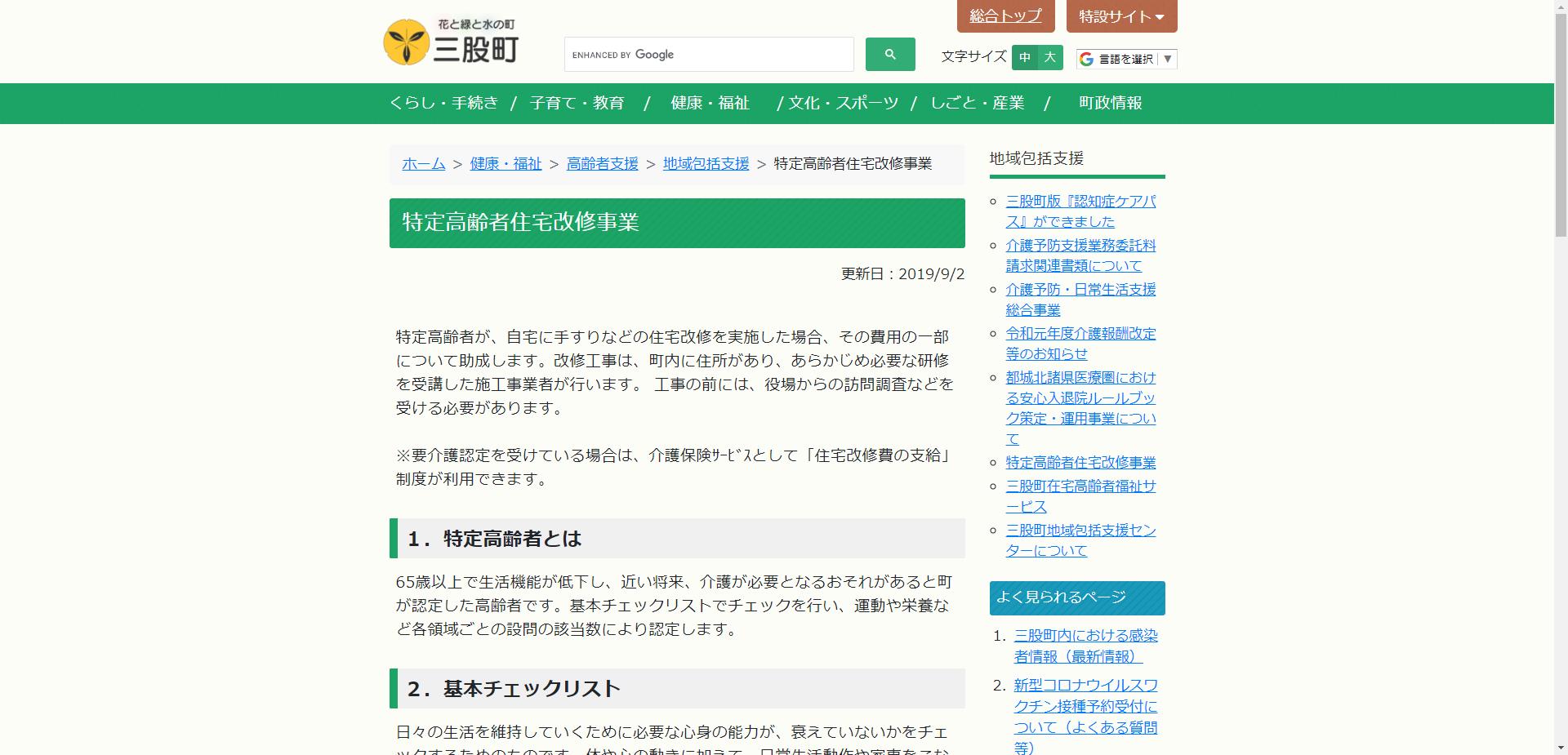Image resolution: width=1568 pixels, height=755 pixels.
Task: Follow the ホーム breadcrumb link
Action: tap(423, 164)
